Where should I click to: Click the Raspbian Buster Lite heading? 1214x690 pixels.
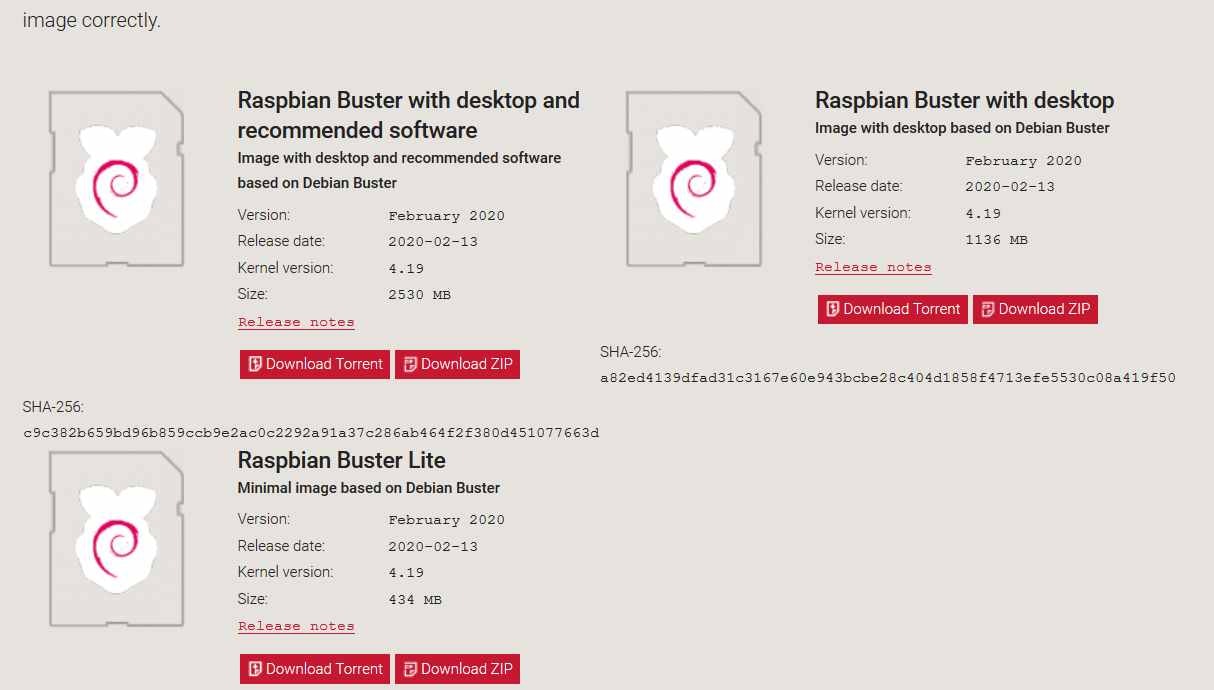pyautogui.click(x=342, y=460)
